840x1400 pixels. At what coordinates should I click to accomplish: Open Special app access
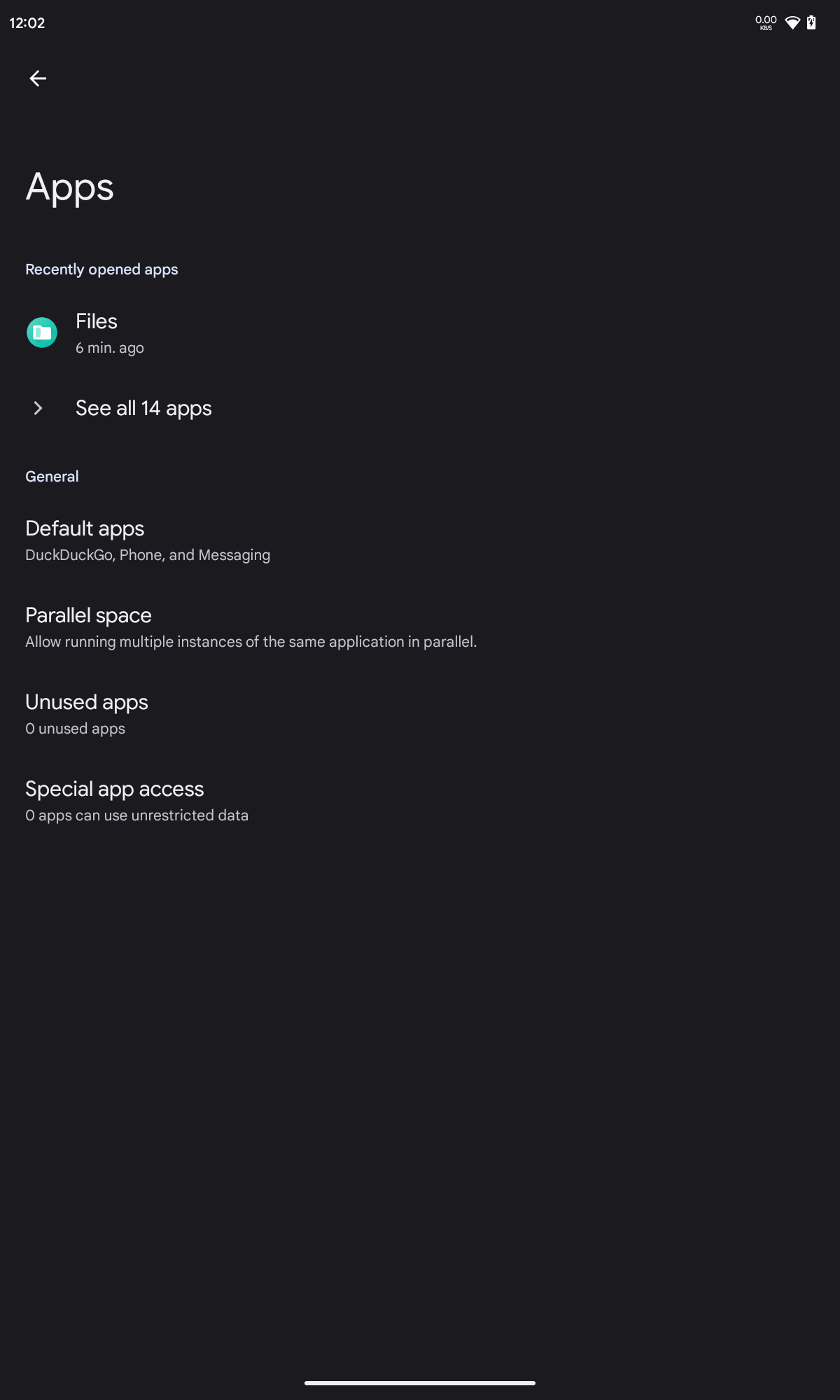pos(115,789)
